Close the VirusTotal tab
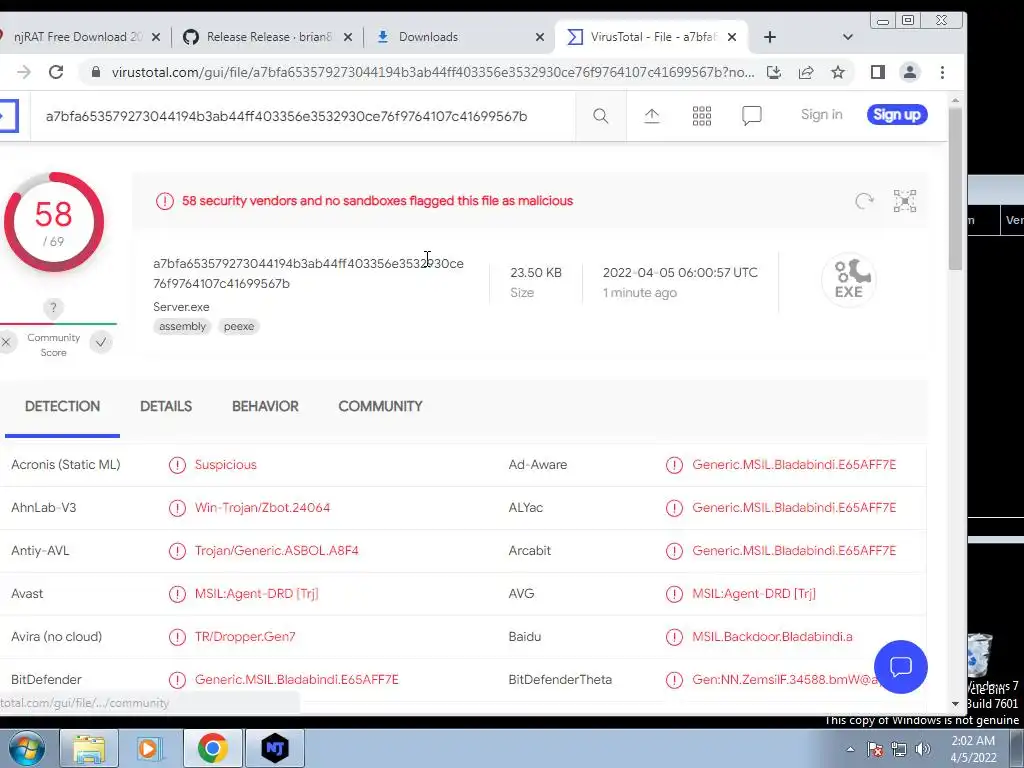This screenshot has height=768, width=1024. pos(732,37)
